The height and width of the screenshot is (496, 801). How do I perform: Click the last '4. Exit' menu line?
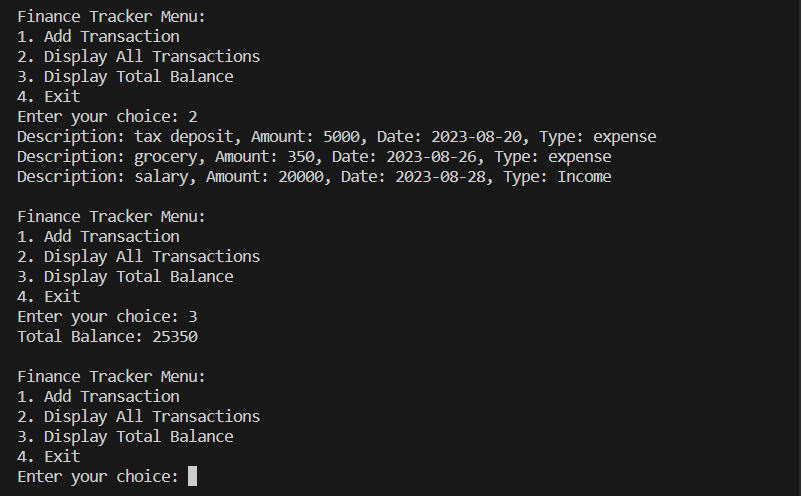tap(49, 456)
